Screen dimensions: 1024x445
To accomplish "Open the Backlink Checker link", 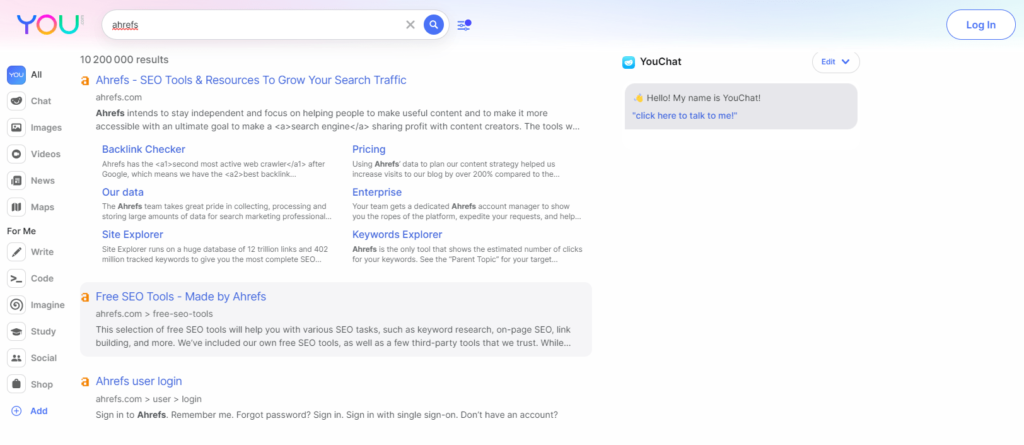I will click(x=143, y=150).
